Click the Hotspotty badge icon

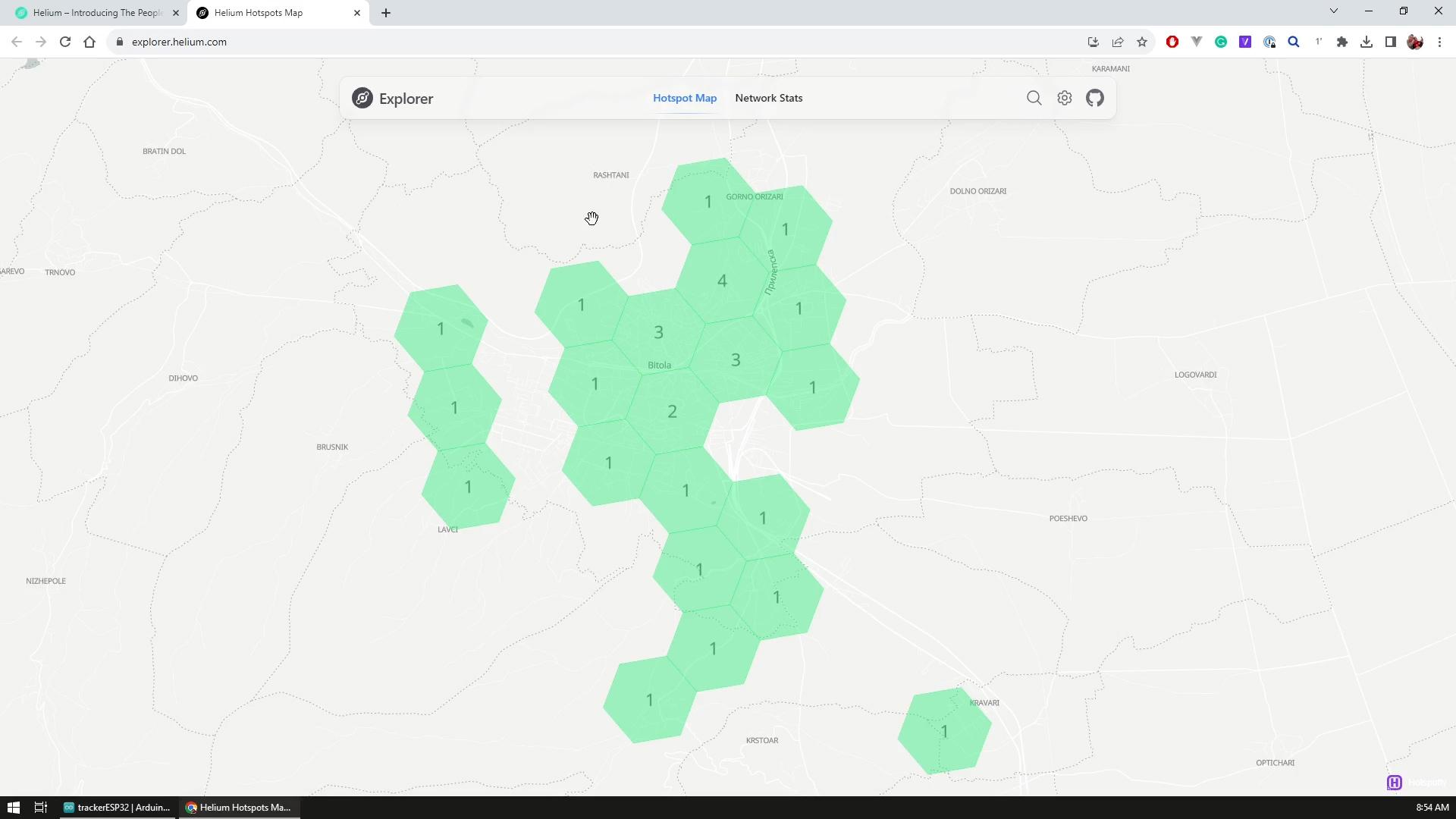pos(1394,783)
